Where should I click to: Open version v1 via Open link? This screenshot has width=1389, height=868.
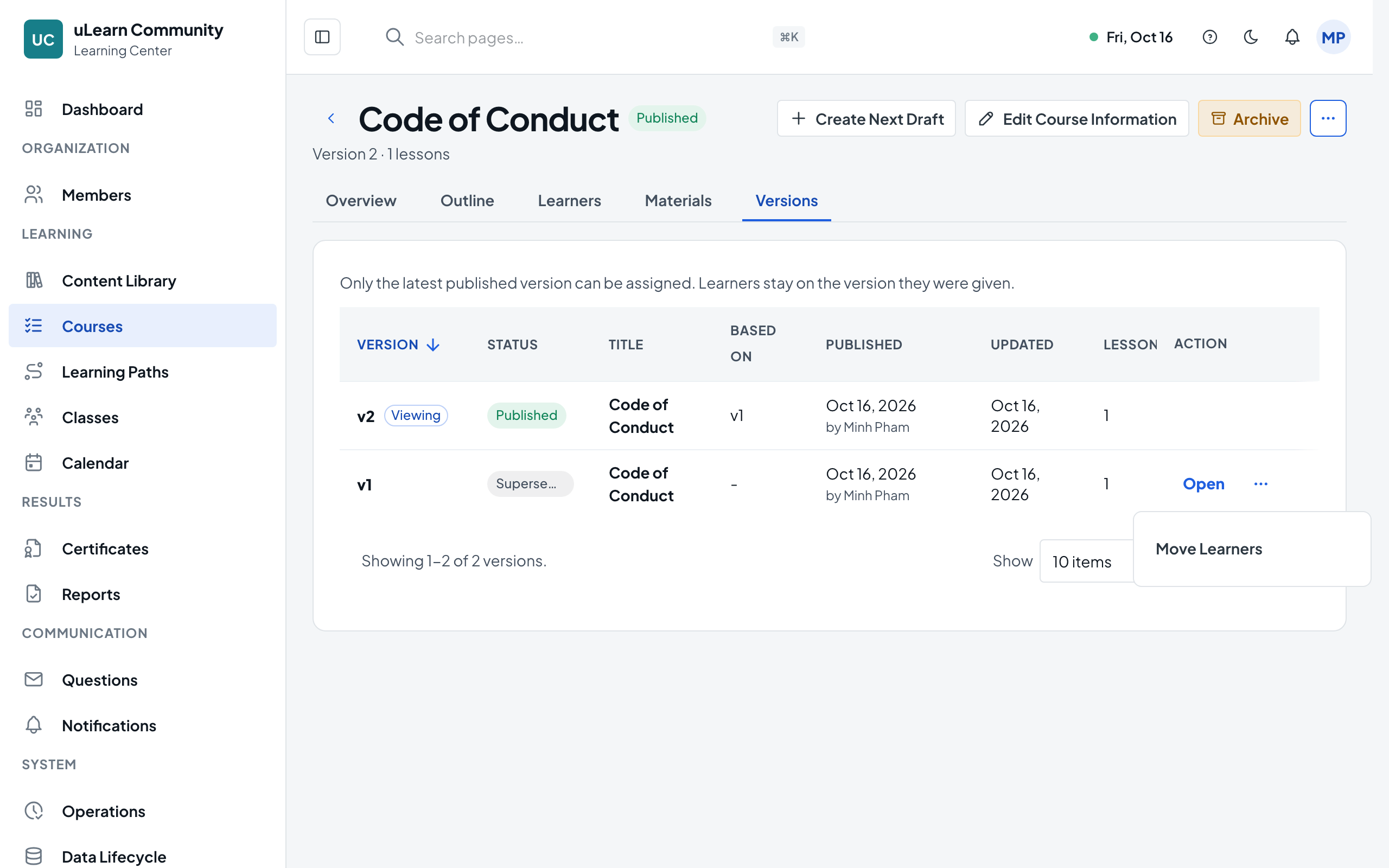(x=1203, y=484)
